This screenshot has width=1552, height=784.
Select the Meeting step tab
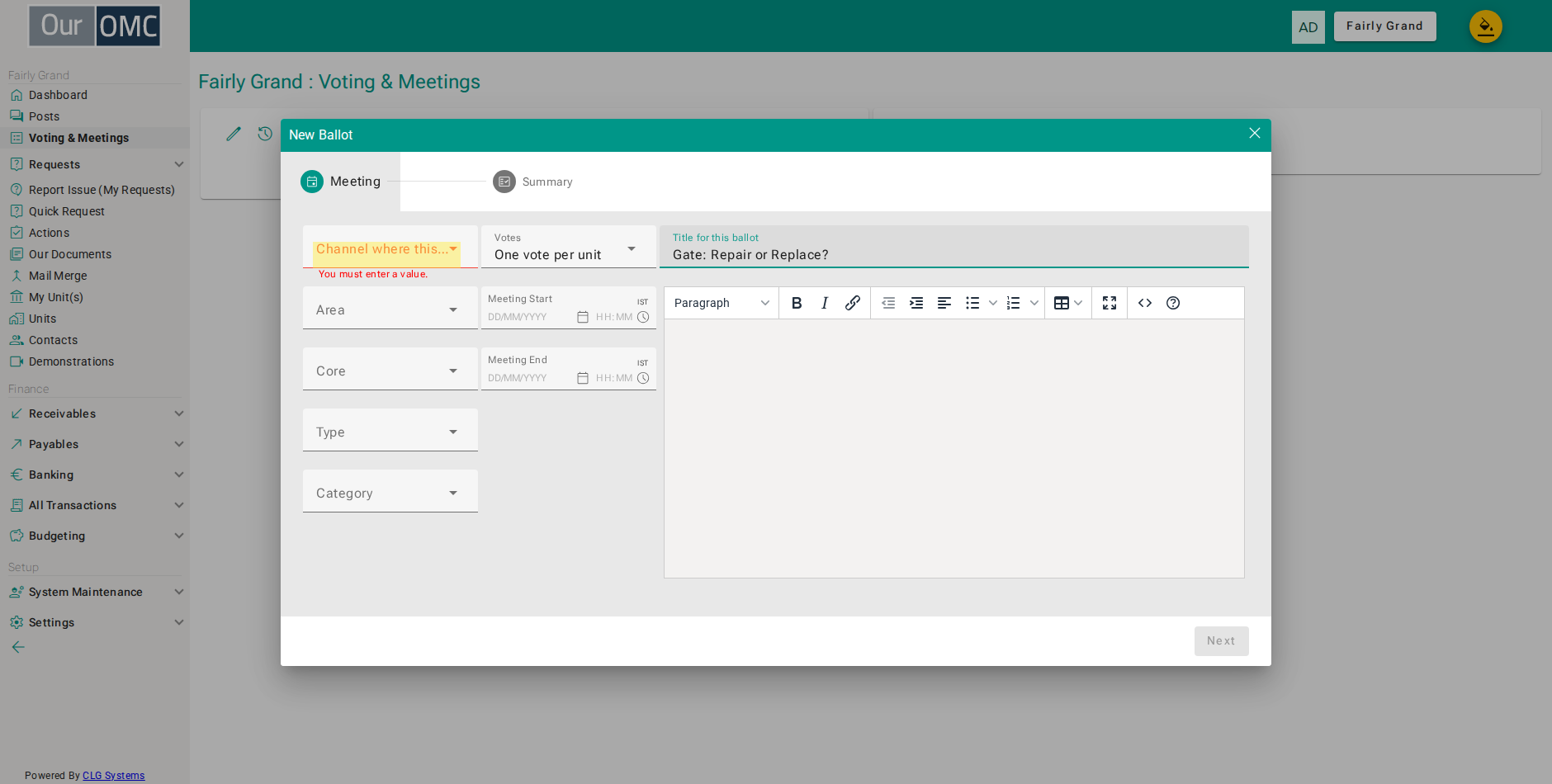tap(341, 182)
